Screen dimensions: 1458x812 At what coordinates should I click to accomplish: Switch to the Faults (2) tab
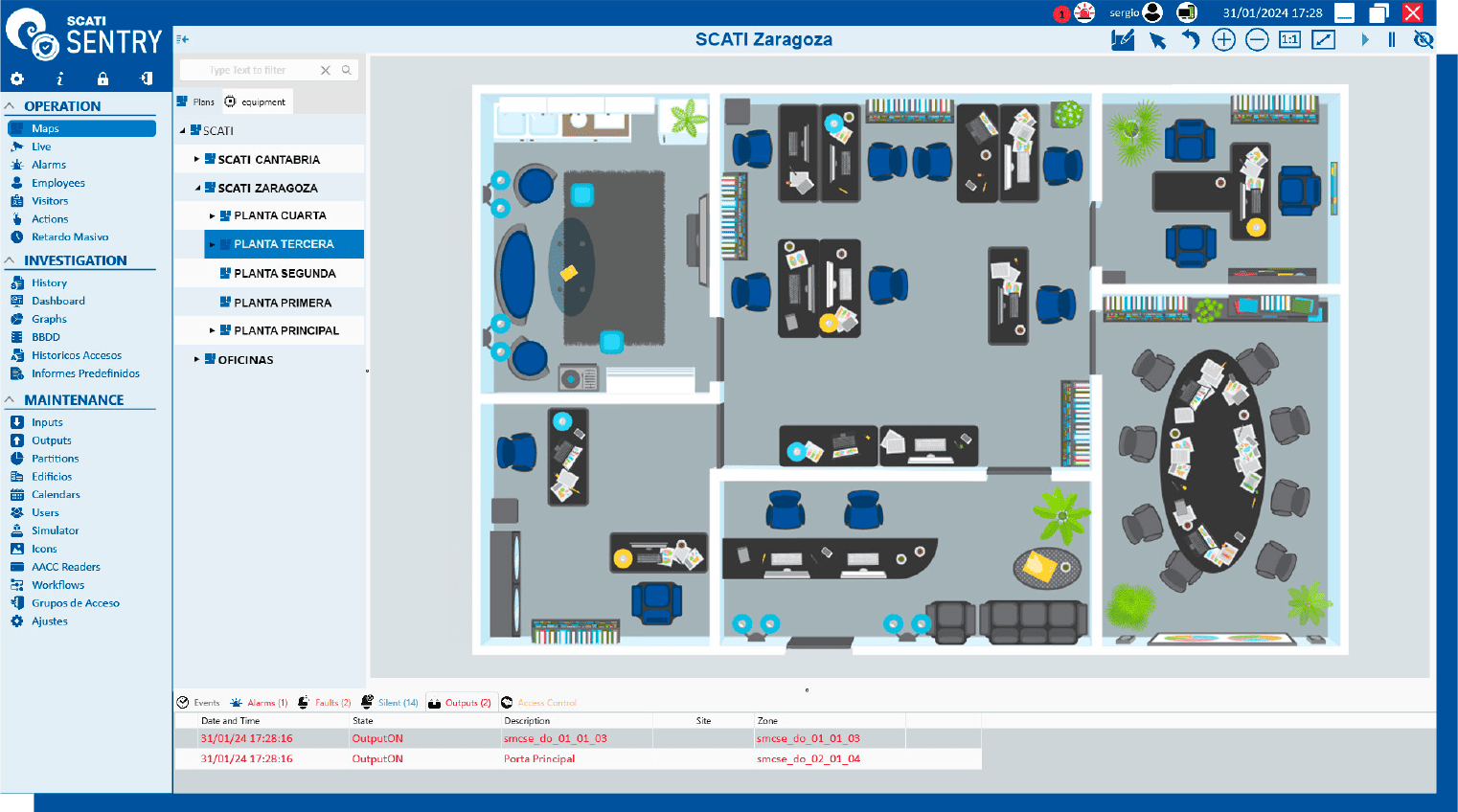click(x=325, y=703)
